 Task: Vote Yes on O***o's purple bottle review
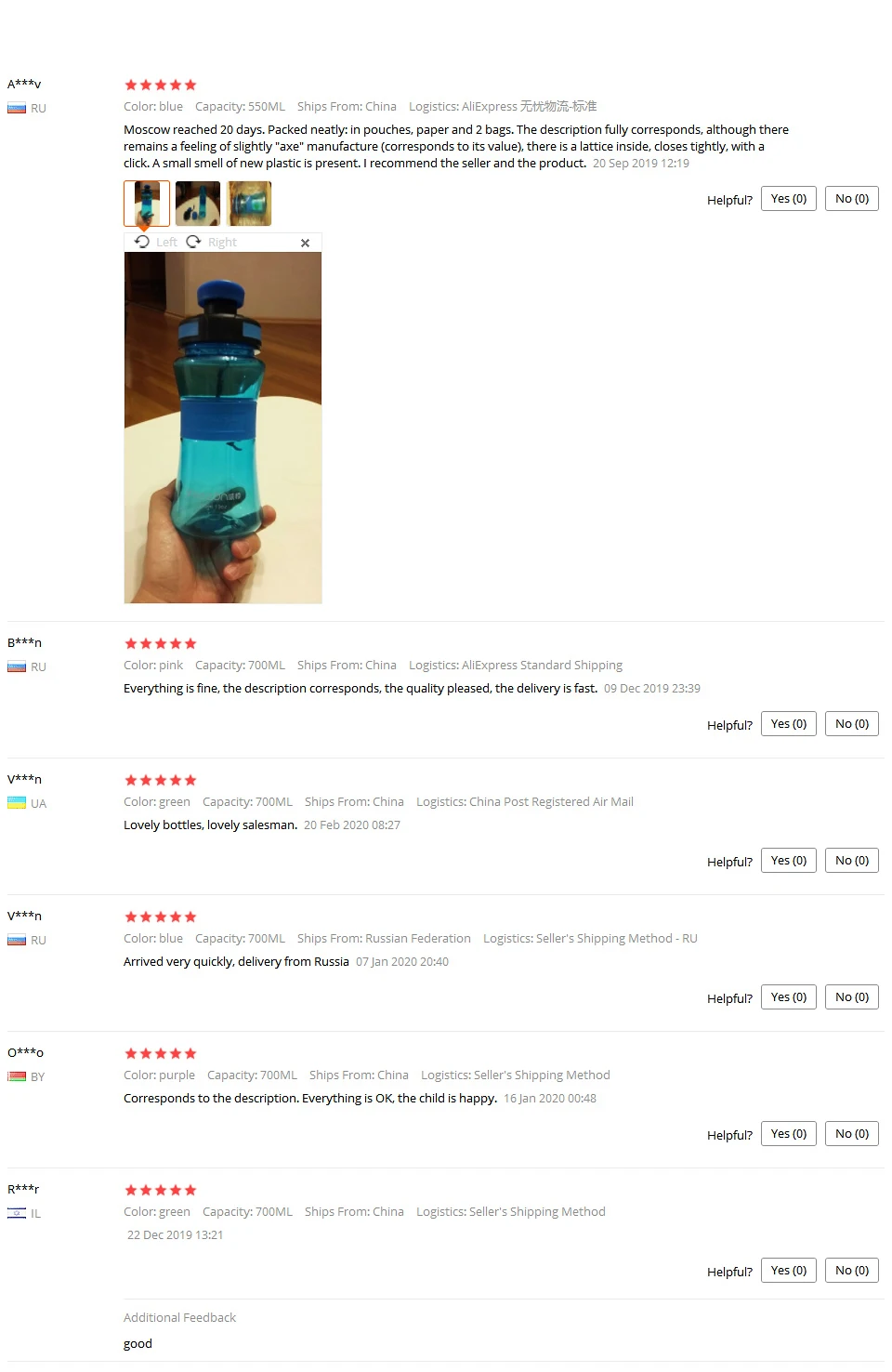(789, 1134)
